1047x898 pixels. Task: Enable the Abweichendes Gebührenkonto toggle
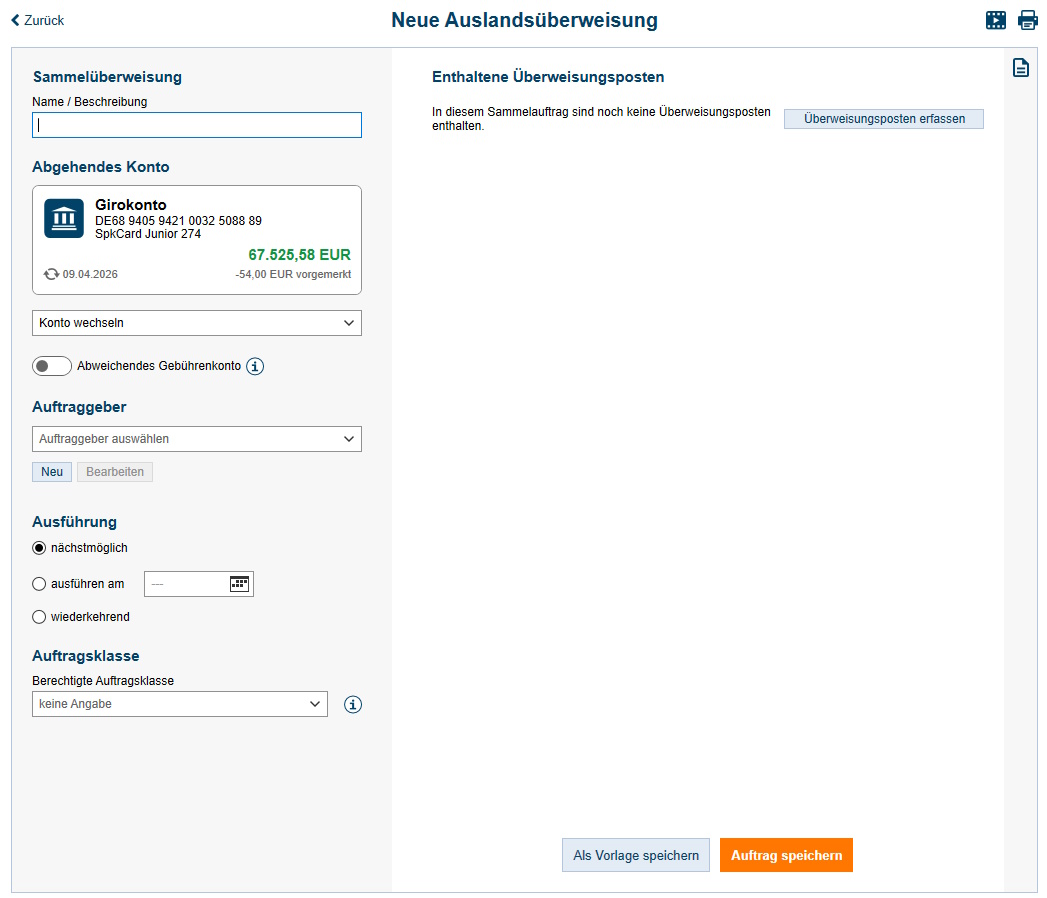coord(52,366)
